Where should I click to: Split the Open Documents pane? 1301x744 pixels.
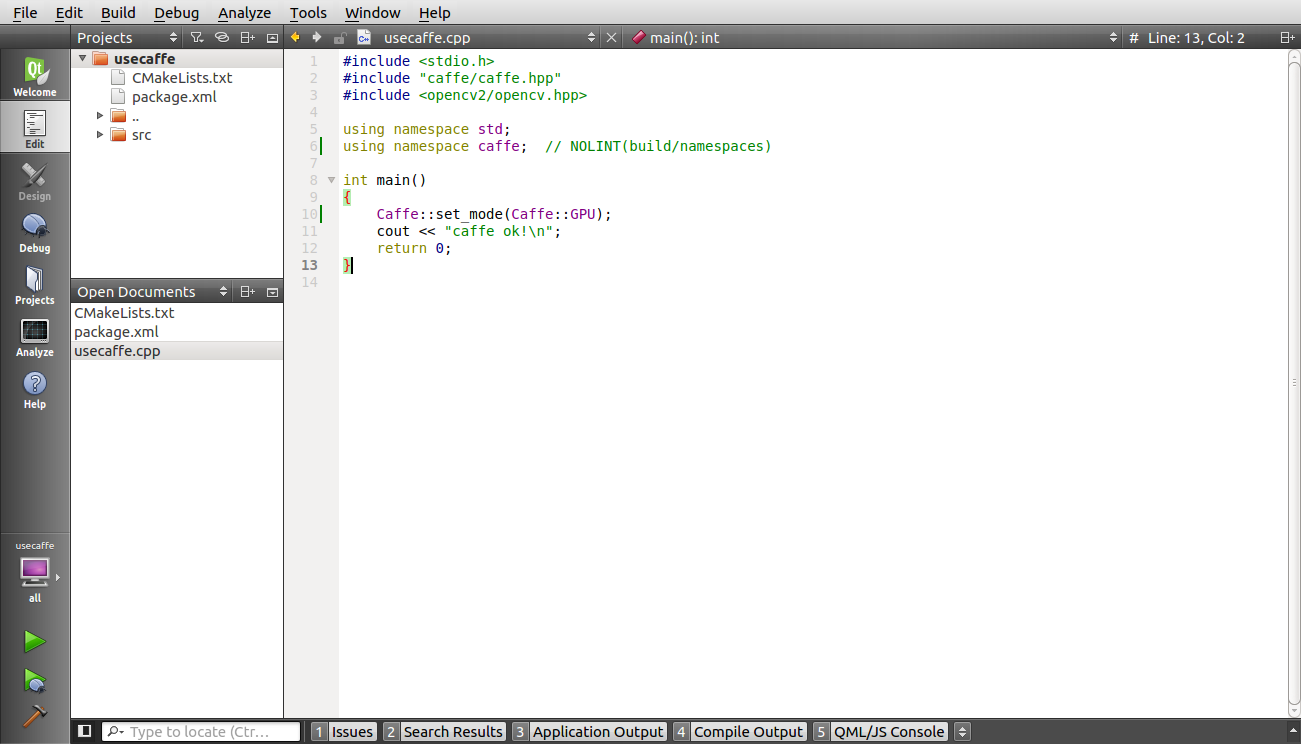pyautogui.click(x=248, y=292)
